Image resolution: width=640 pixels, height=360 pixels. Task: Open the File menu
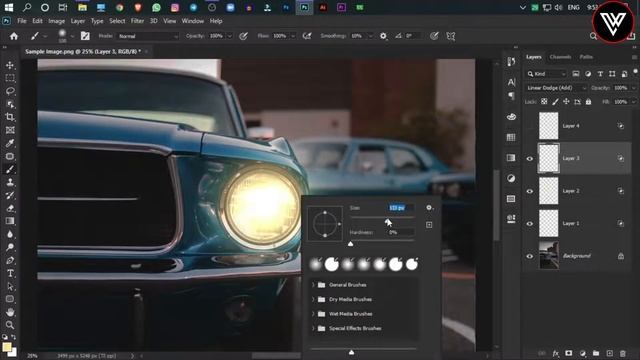[22, 21]
